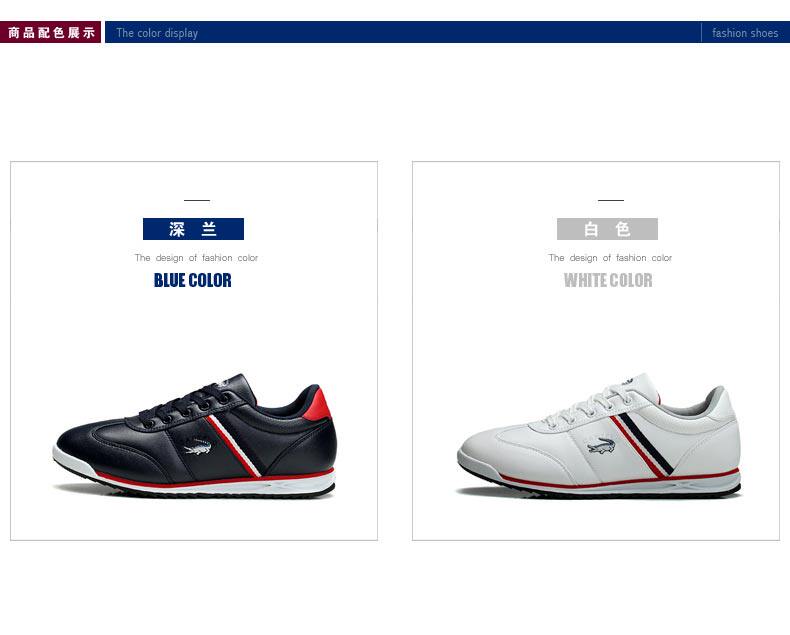Select the 白色 white color badge
The width and height of the screenshot is (790, 635).
607,229
